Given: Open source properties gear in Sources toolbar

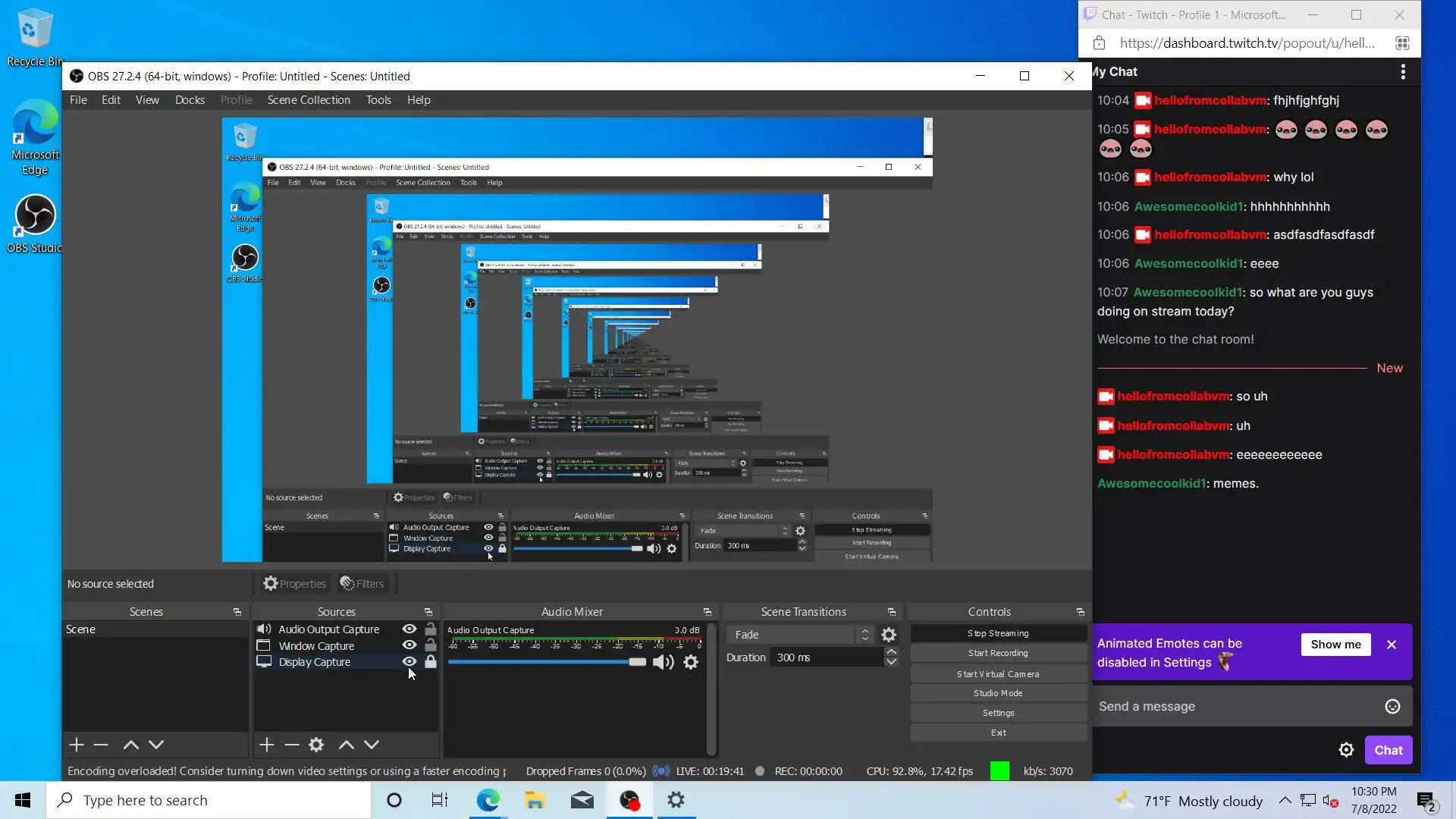Looking at the screenshot, I should click(316, 745).
